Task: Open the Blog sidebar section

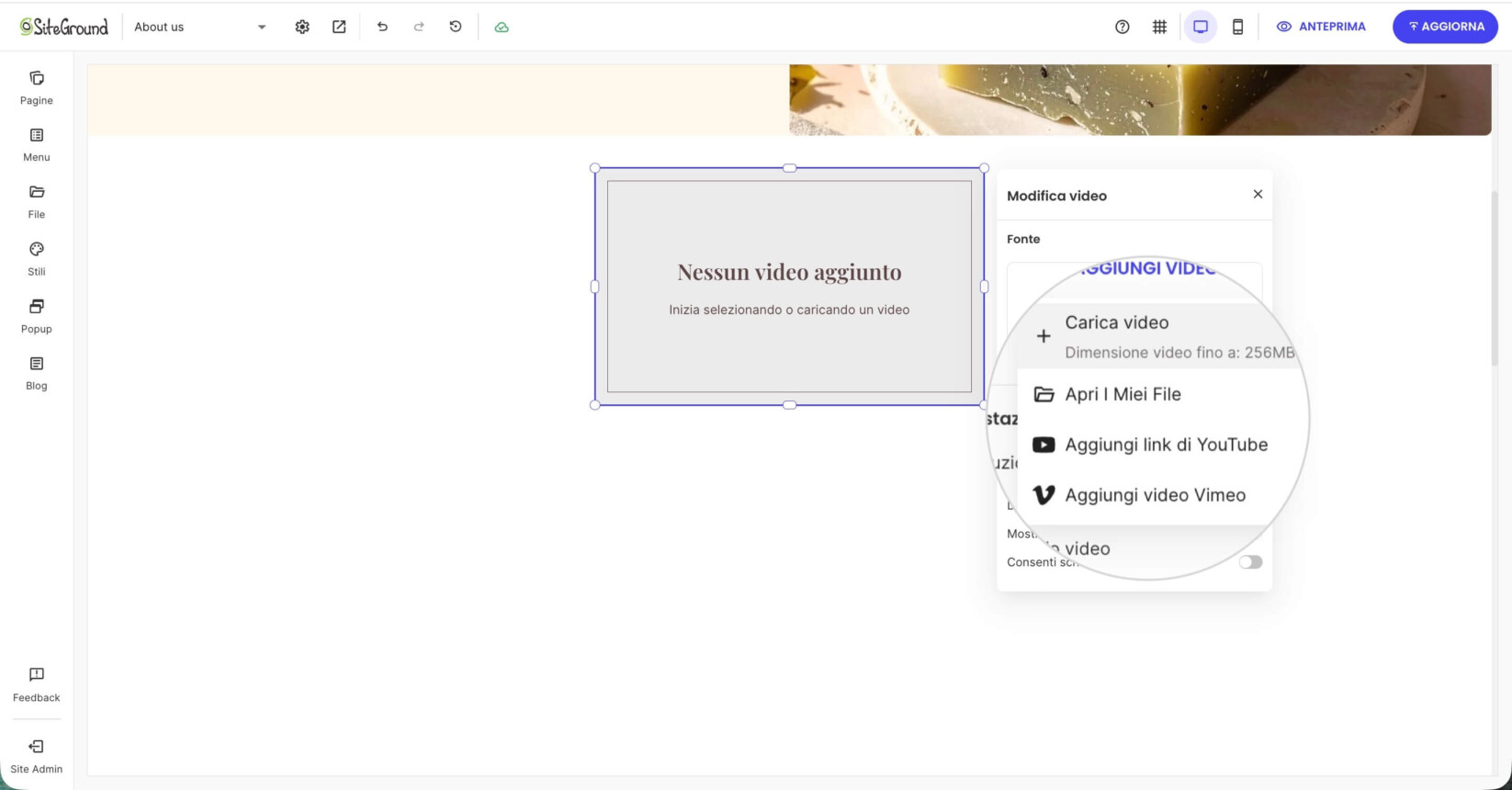Action: point(37,373)
